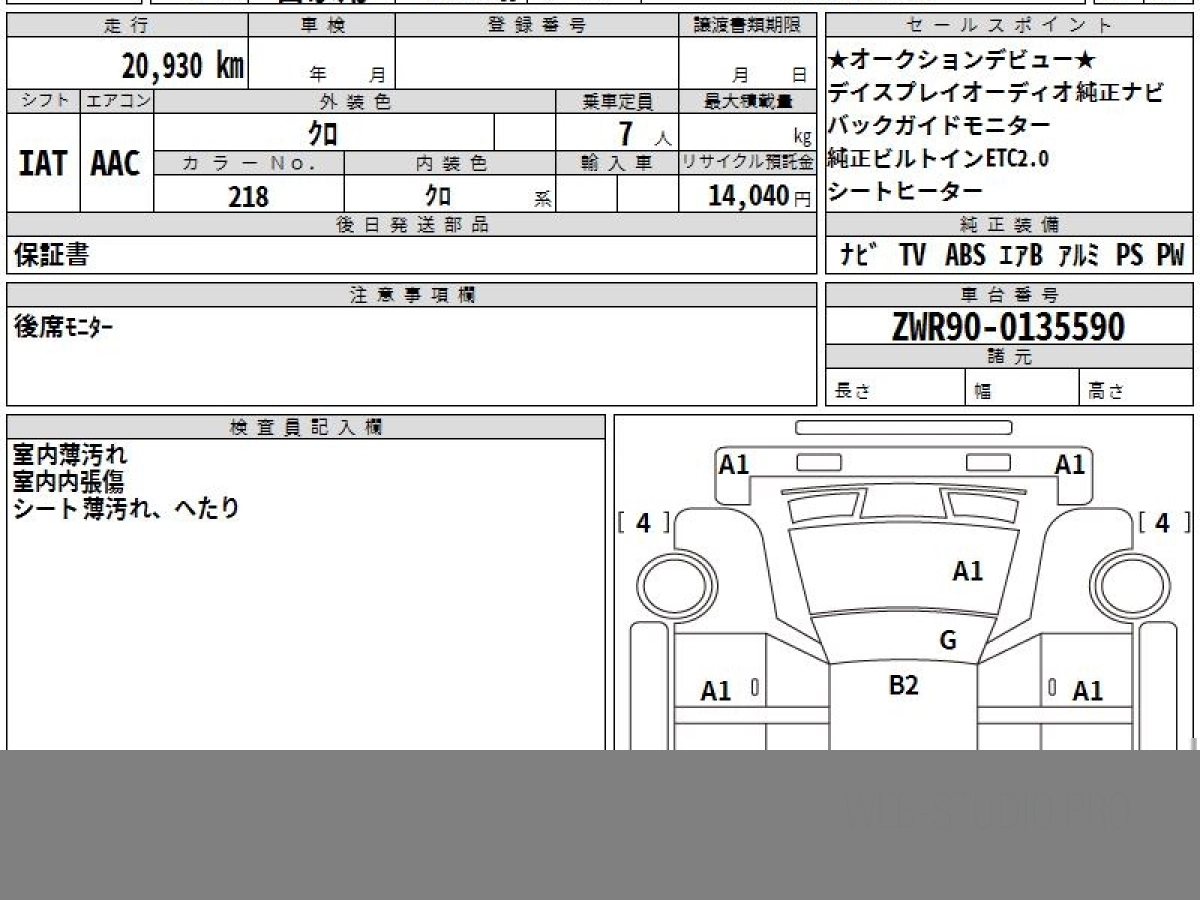Click the ナビ equipment item
The image size is (1200, 900).
(x=859, y=255)
